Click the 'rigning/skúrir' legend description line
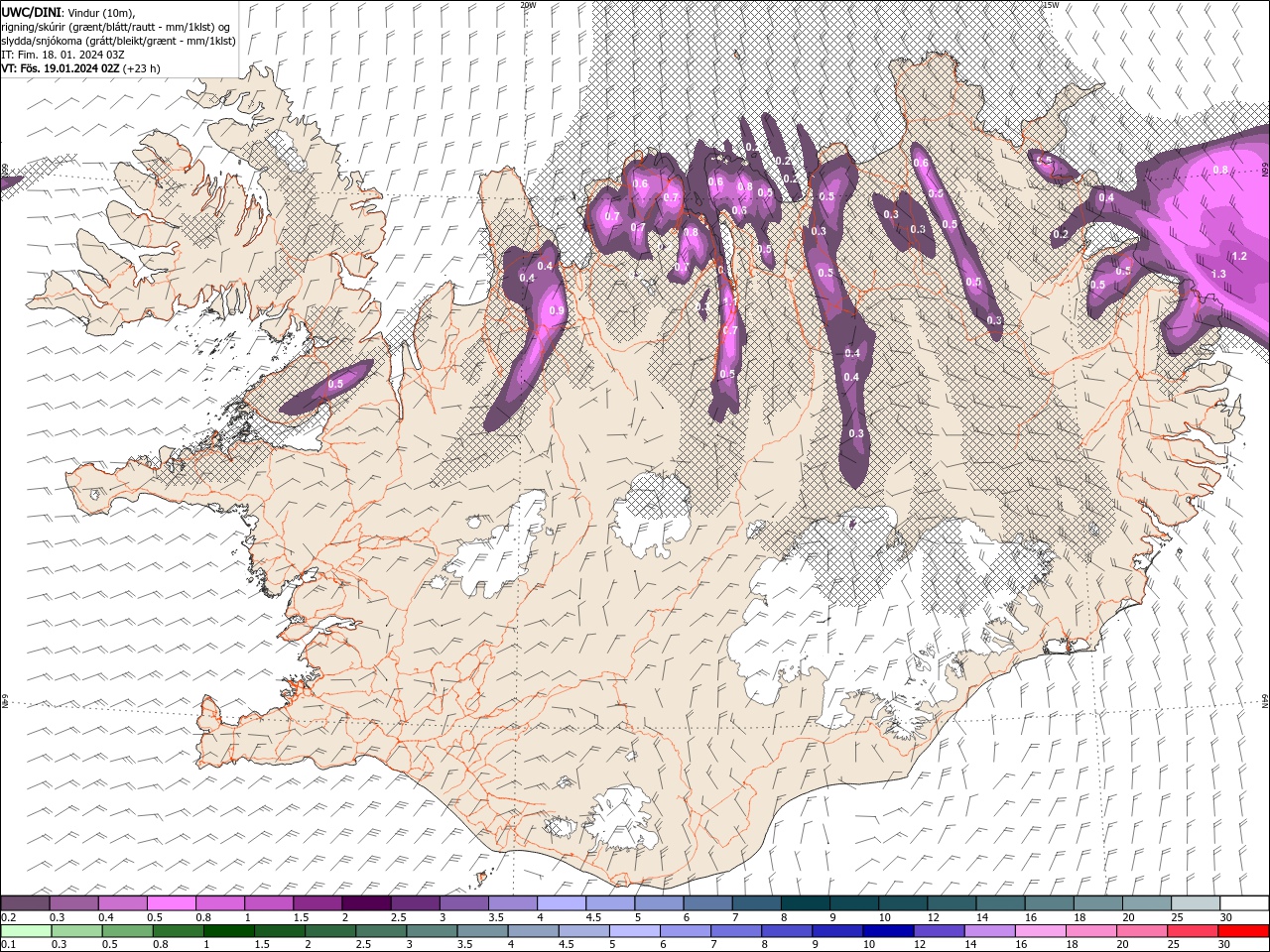 click(x=116, y=27)
